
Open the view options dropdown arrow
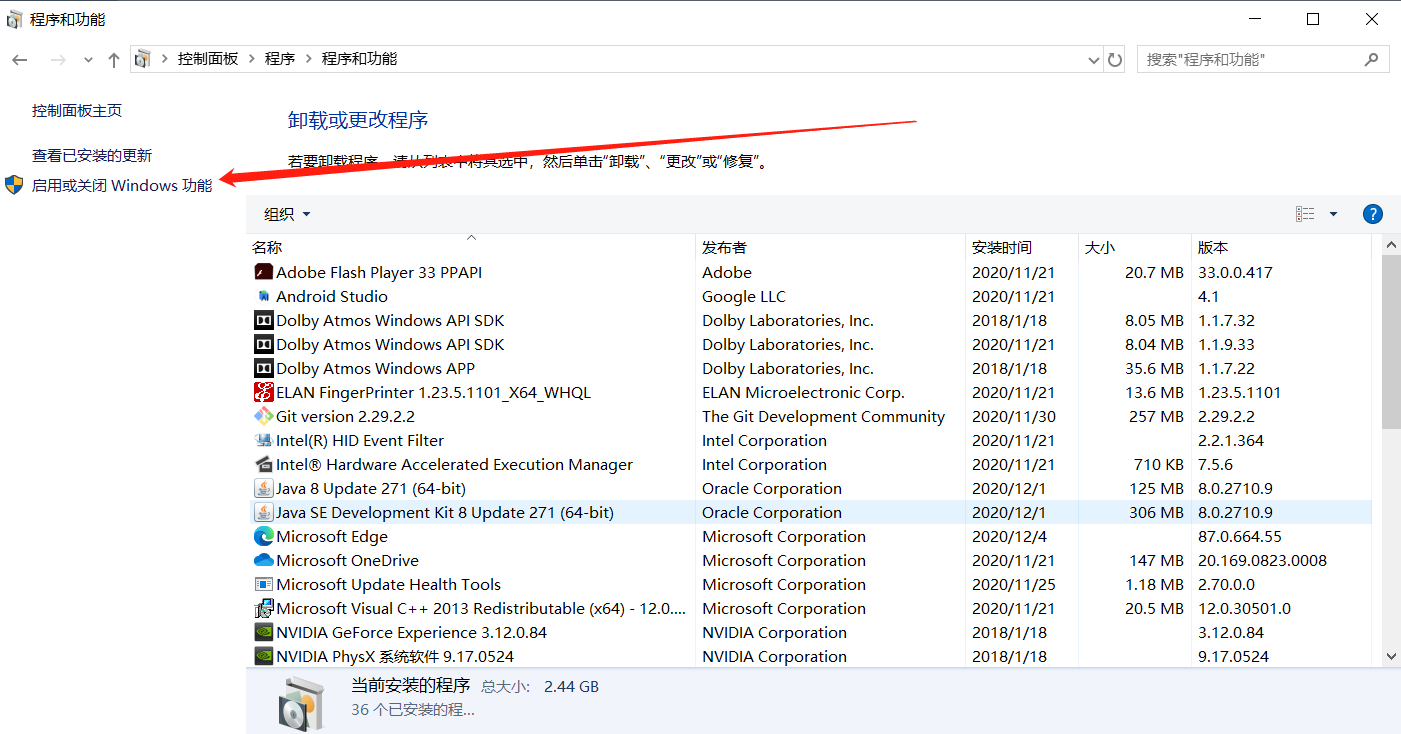(x=1333, y=214)
